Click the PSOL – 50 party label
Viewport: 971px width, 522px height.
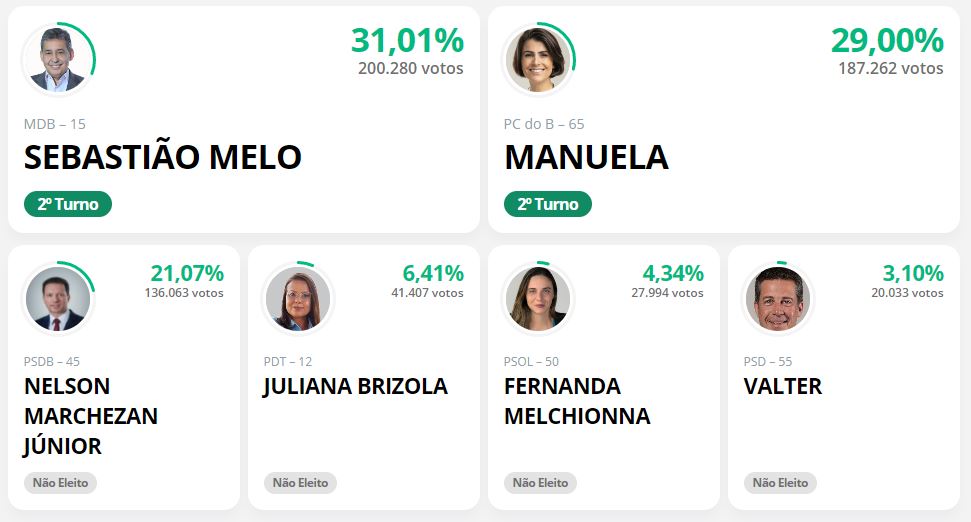pyautogui.click(x=531, y=362)
